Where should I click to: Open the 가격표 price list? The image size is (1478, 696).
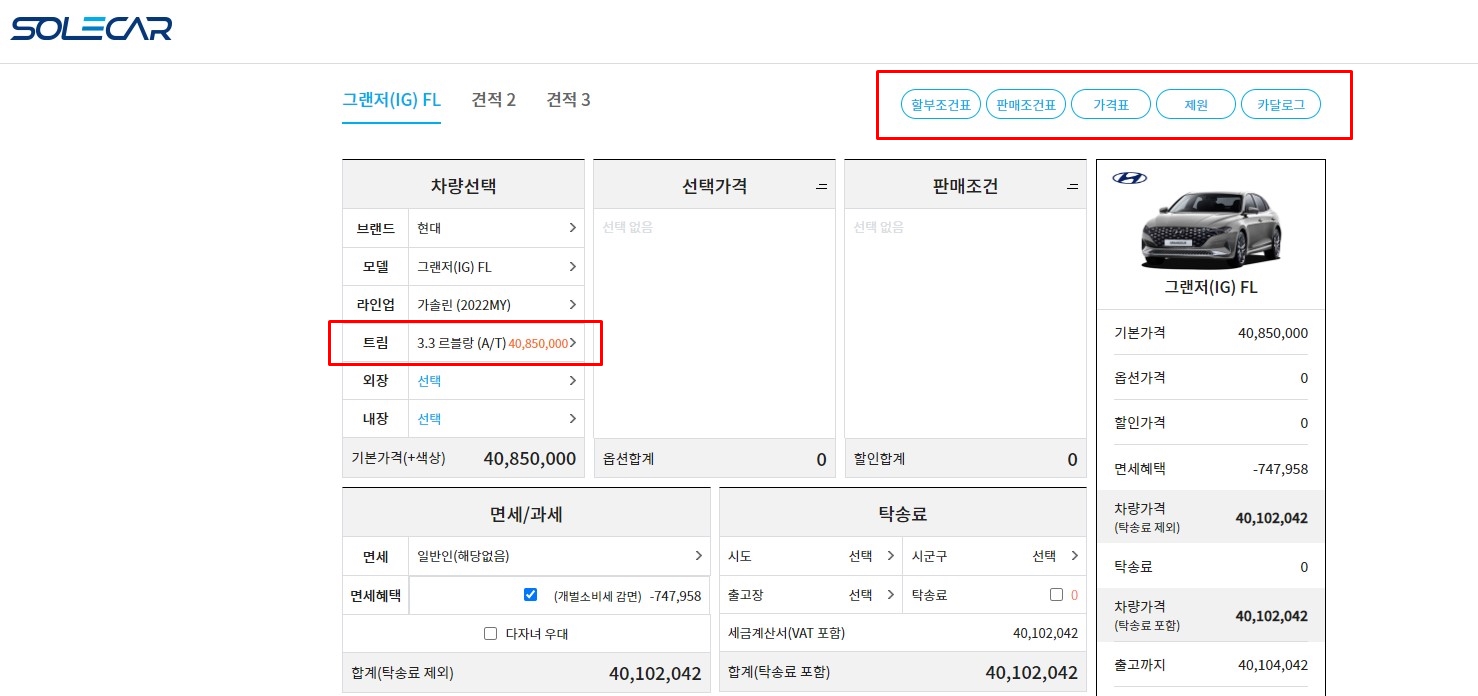tap(1111, 104)
